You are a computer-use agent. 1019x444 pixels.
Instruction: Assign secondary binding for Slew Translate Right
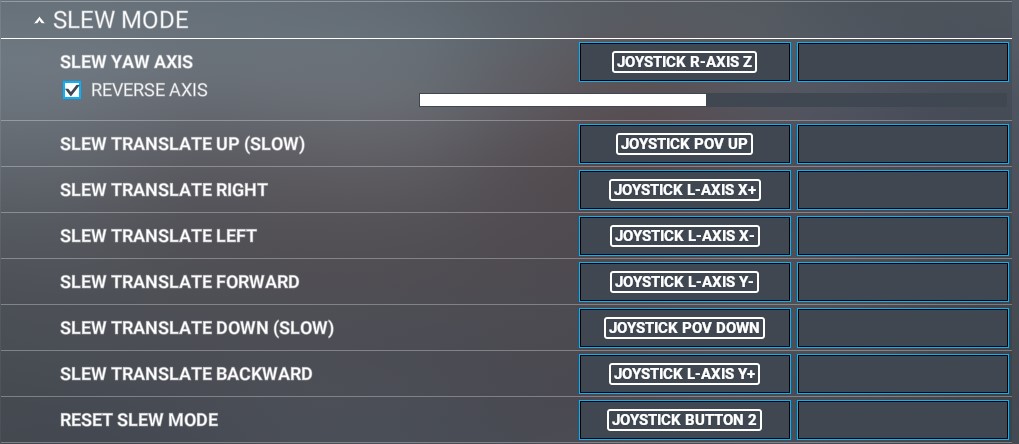tap(902, 190)
